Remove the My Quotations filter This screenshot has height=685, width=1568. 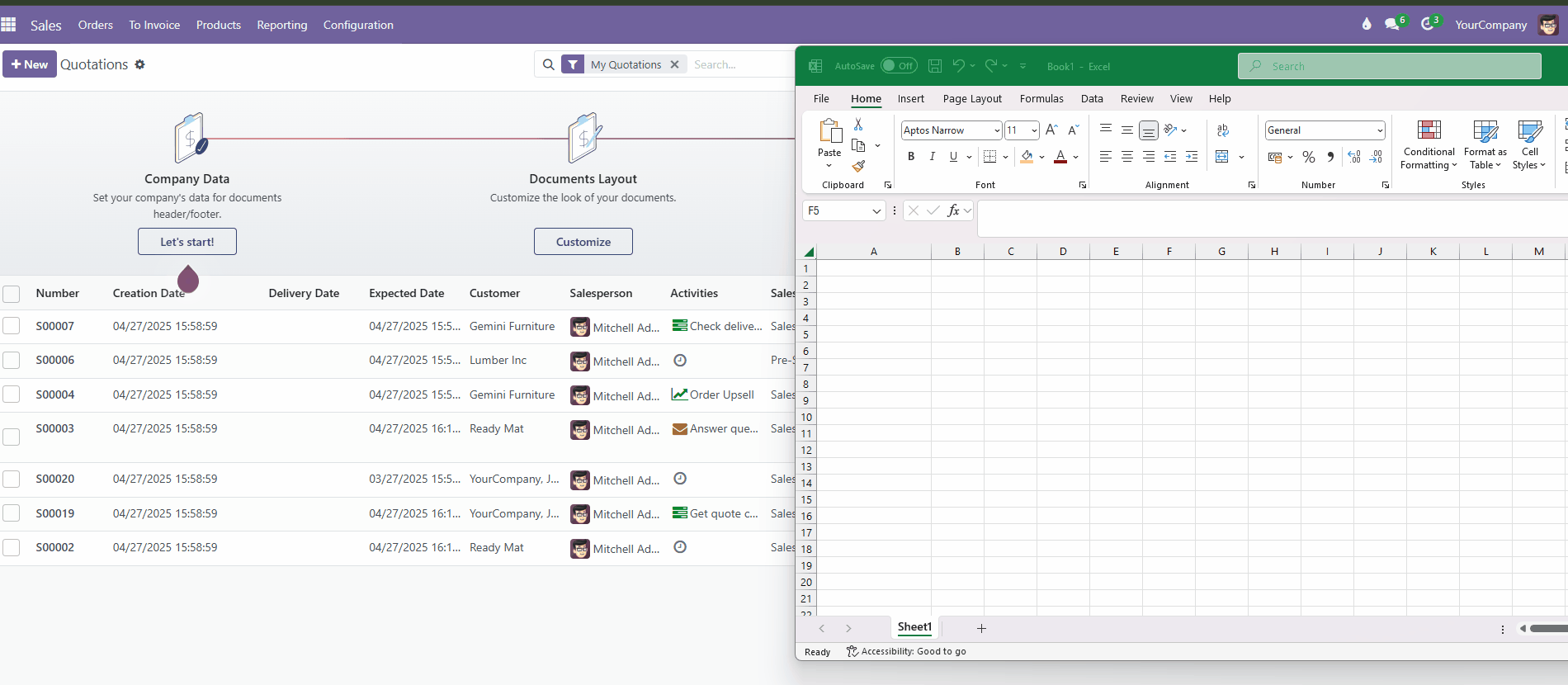point(674,64)
